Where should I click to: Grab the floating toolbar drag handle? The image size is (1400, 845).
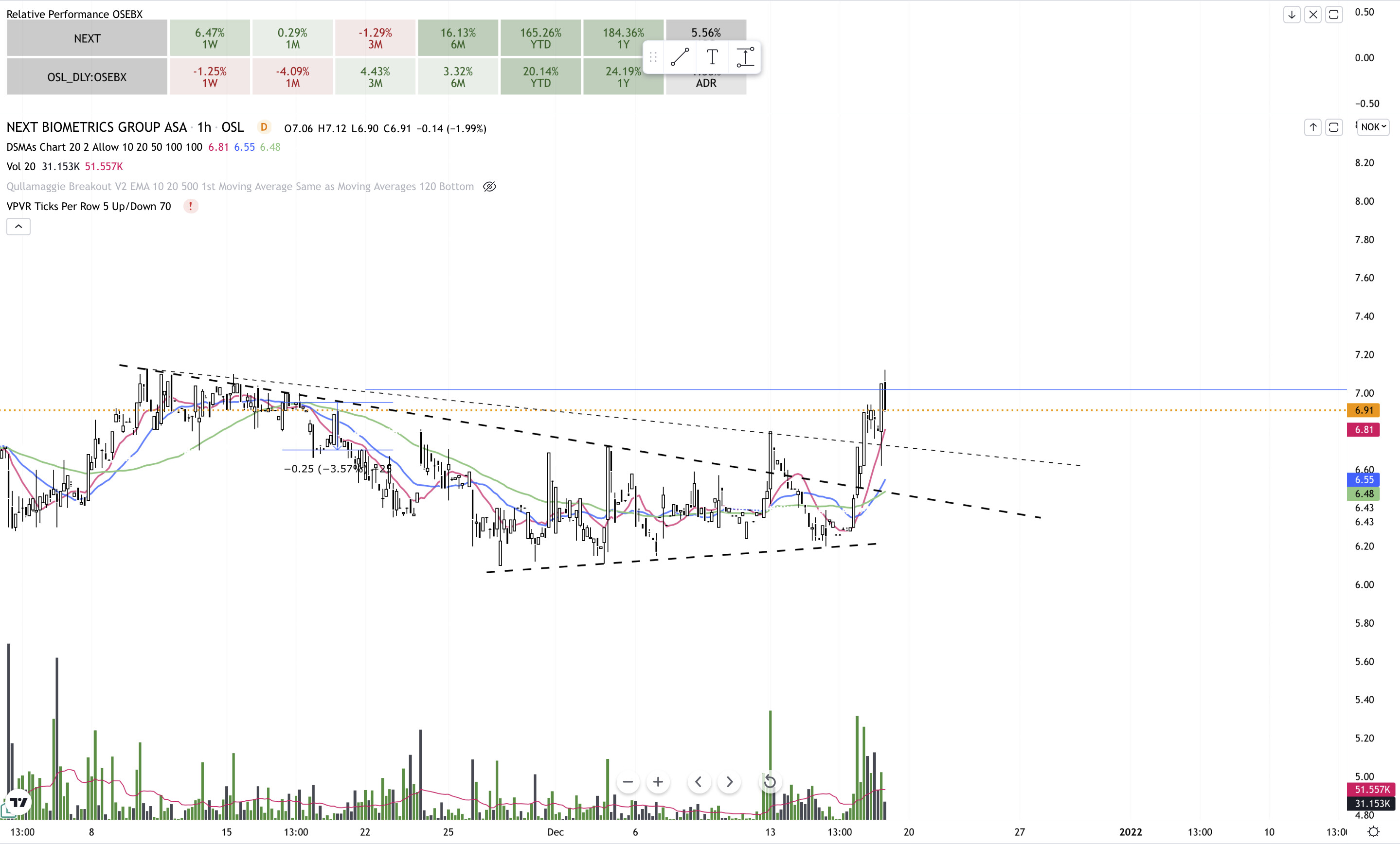coord(653,57)
